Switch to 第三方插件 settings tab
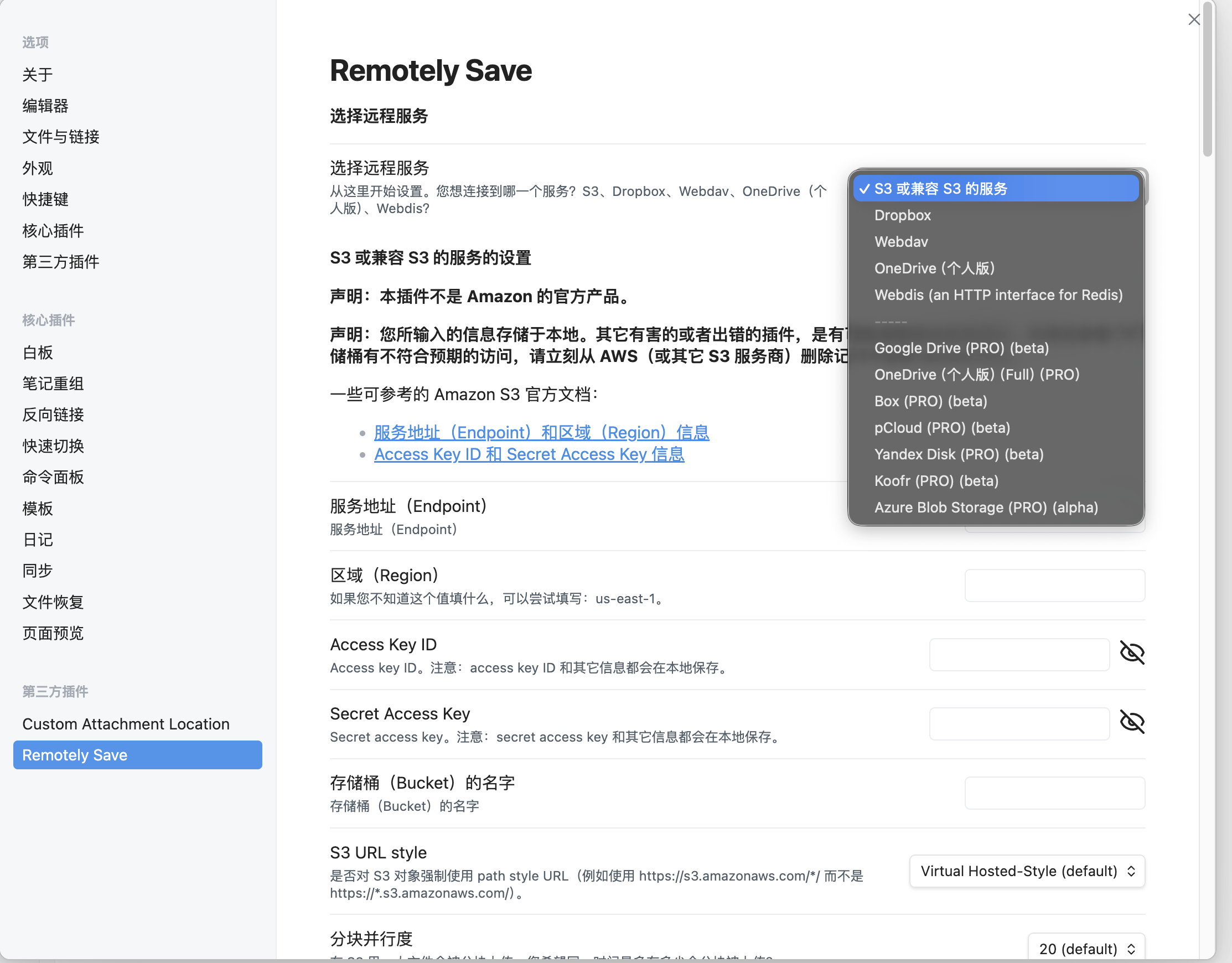 pos(61,262)
